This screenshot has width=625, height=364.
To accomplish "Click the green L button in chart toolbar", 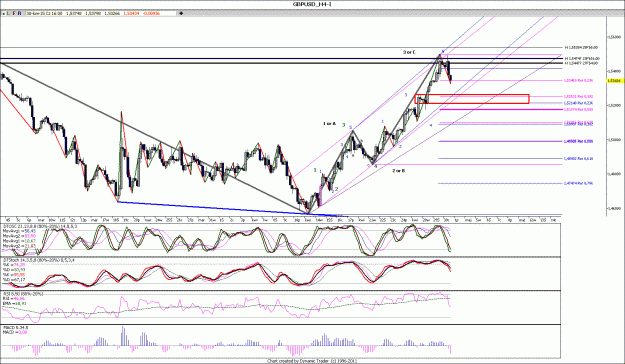I will pos(8,14).
